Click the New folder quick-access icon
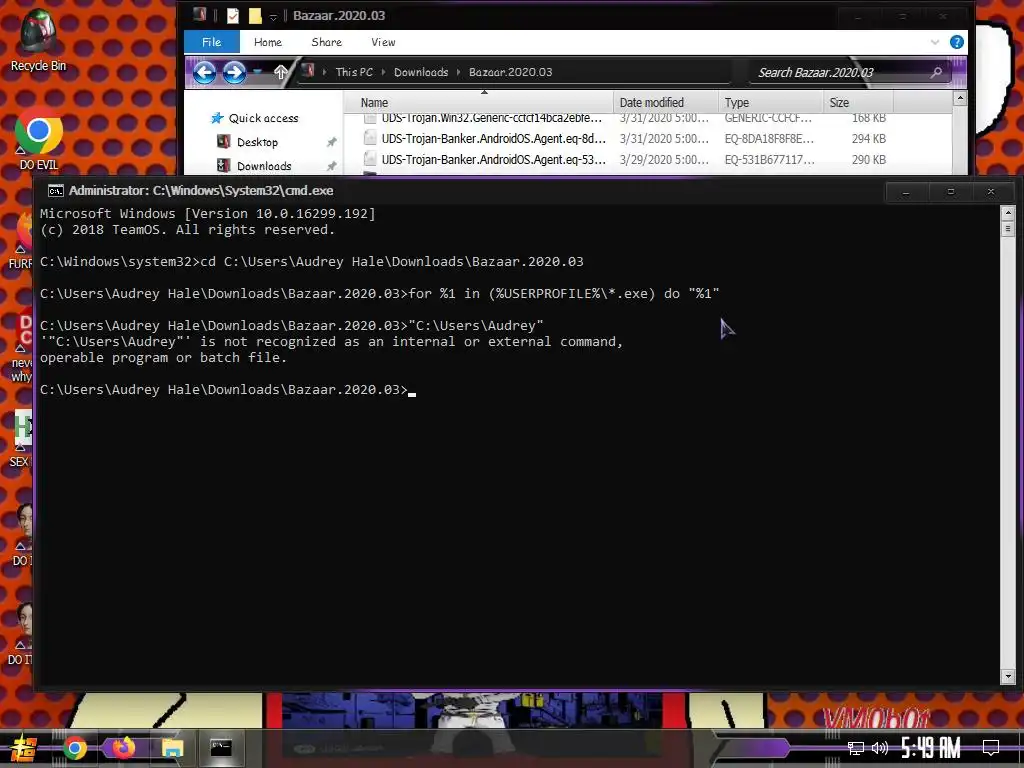1024x768 pixels. pyautogui.click(x=255, y=16)
